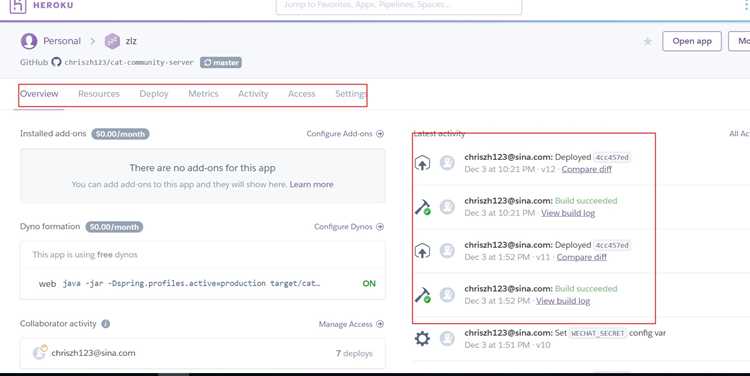Click the Manage Access arrow icon

click(380, 324)
